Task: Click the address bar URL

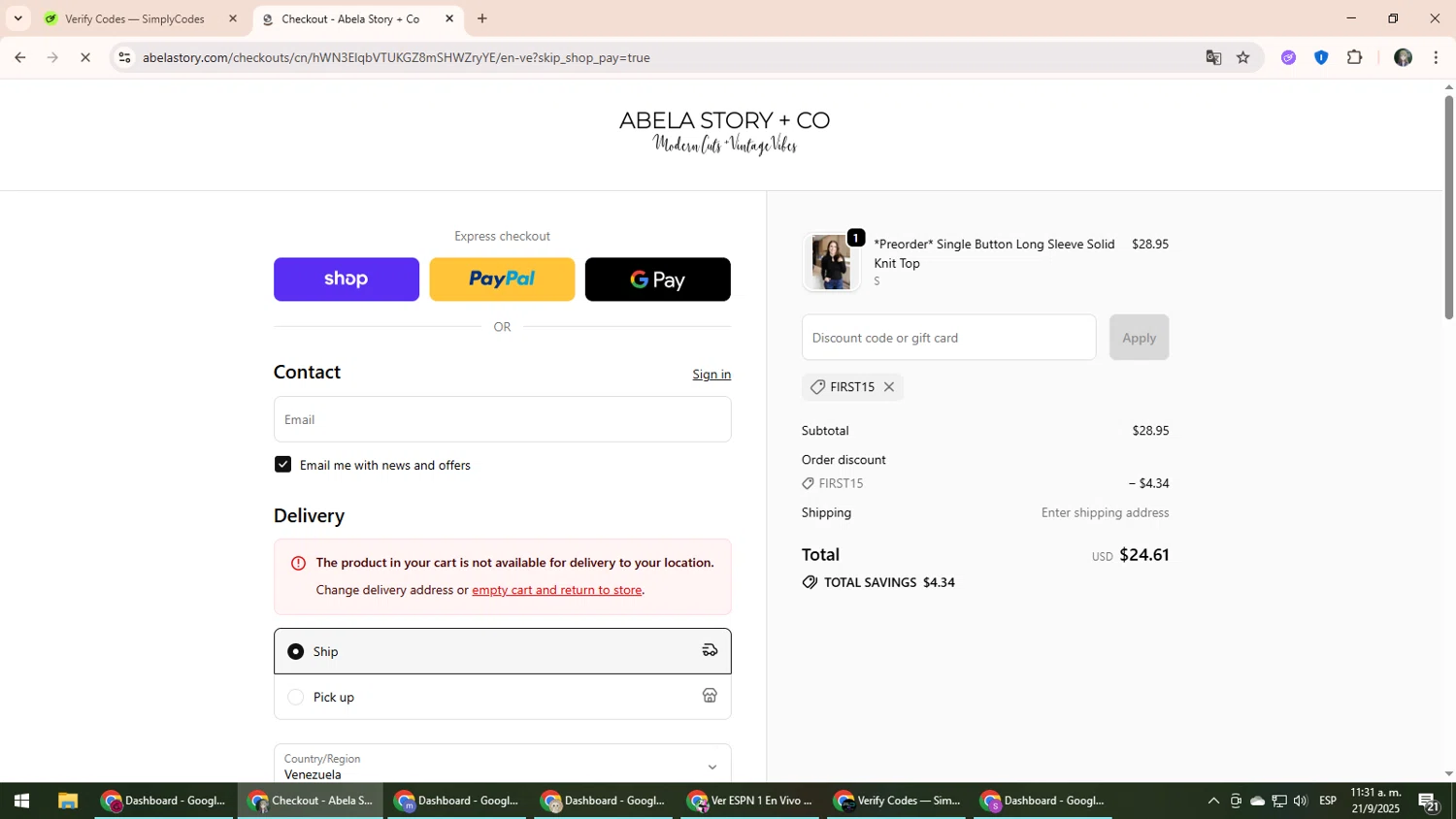Action: (x=396, y=57)
